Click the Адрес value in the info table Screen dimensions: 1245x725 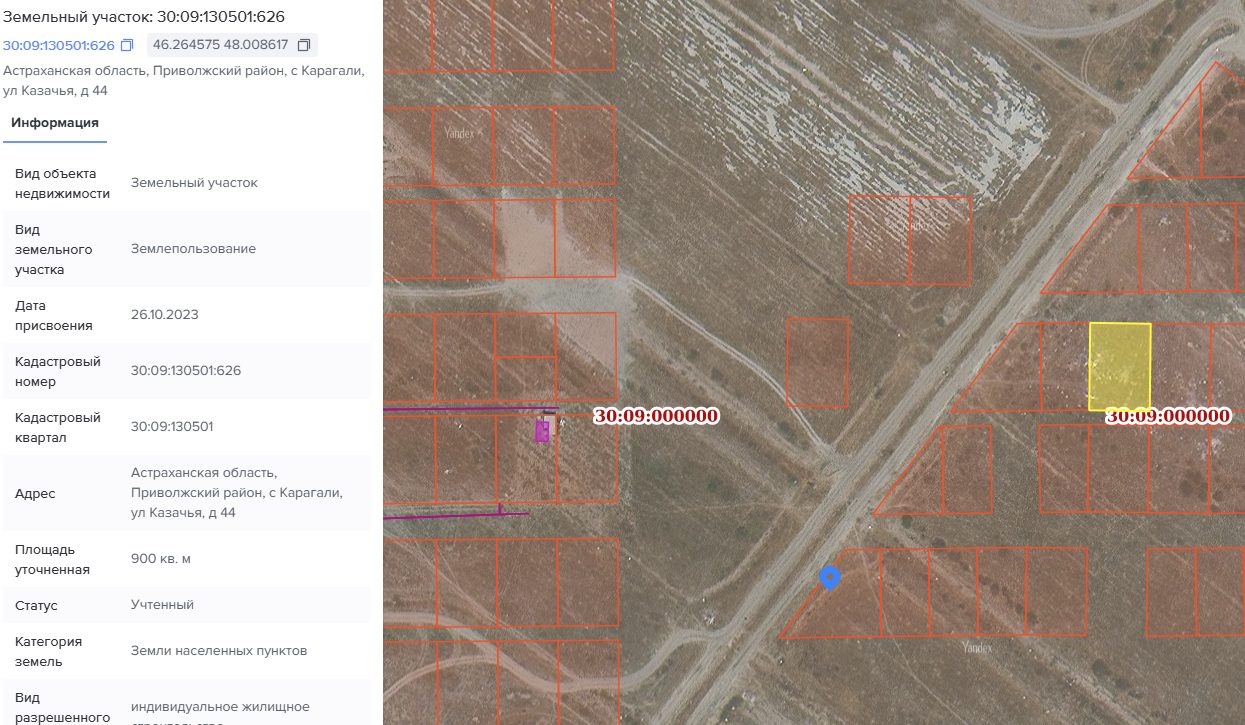237,493
